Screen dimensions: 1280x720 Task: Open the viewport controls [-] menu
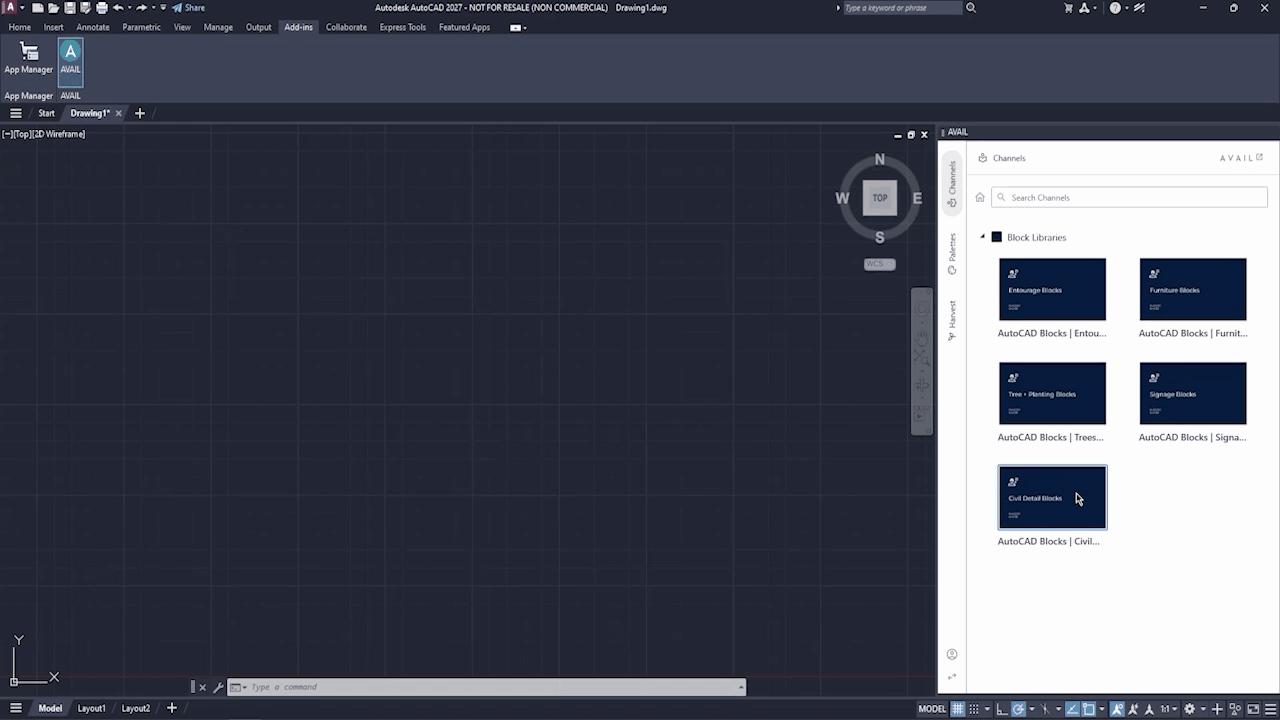[6, 134]
